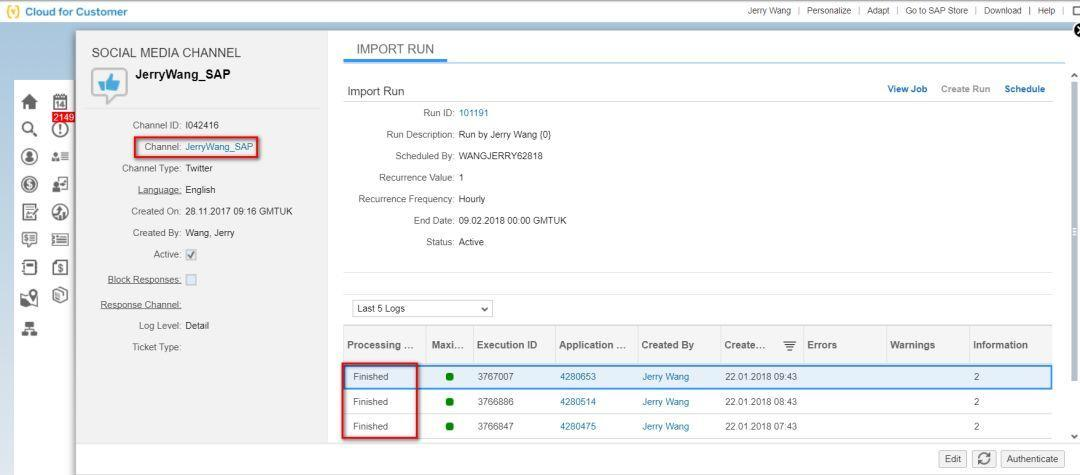Click the Response Channel field label

tap(141, 305)
